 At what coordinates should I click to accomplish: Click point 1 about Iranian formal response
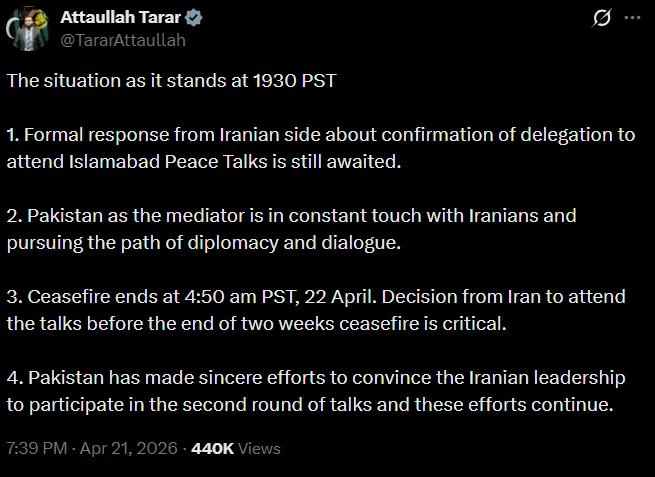click(x=320, y=148)
